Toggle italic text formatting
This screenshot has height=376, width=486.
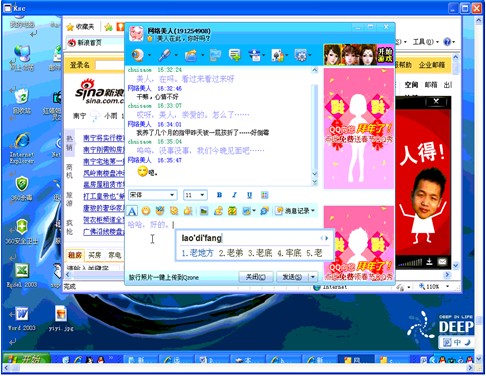pos(234,195)
